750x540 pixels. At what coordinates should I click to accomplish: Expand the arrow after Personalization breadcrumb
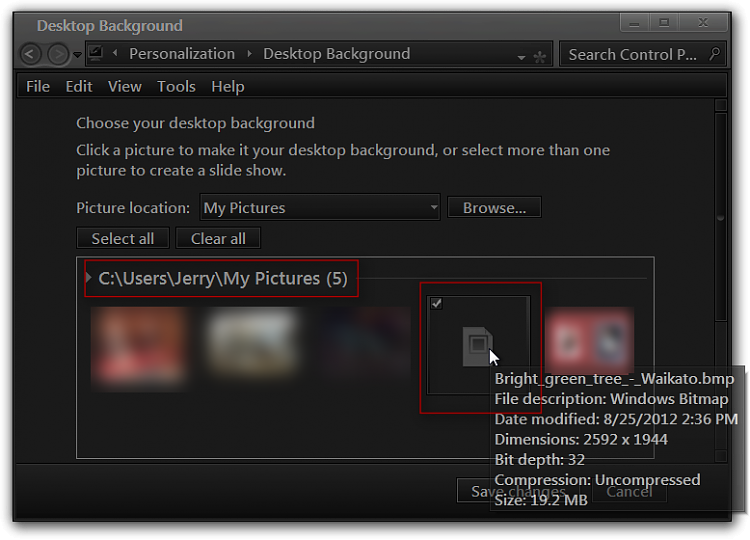(249, 54)
